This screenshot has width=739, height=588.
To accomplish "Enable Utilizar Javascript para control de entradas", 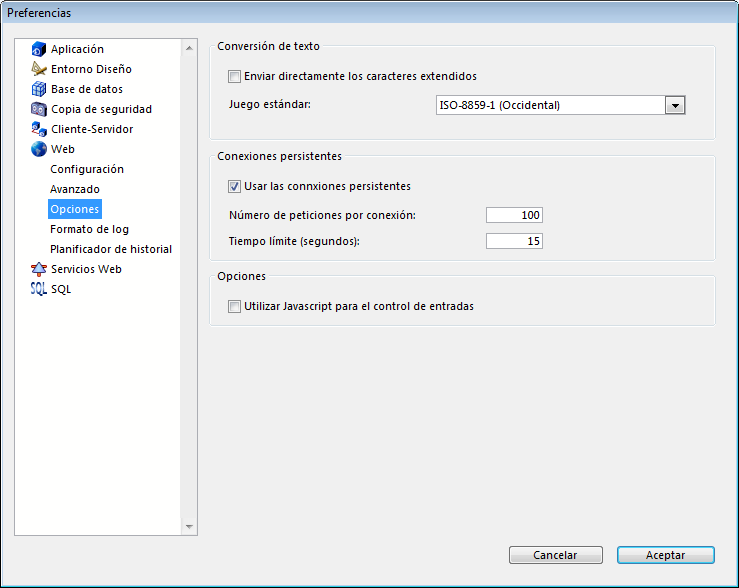I will (235, 307).
